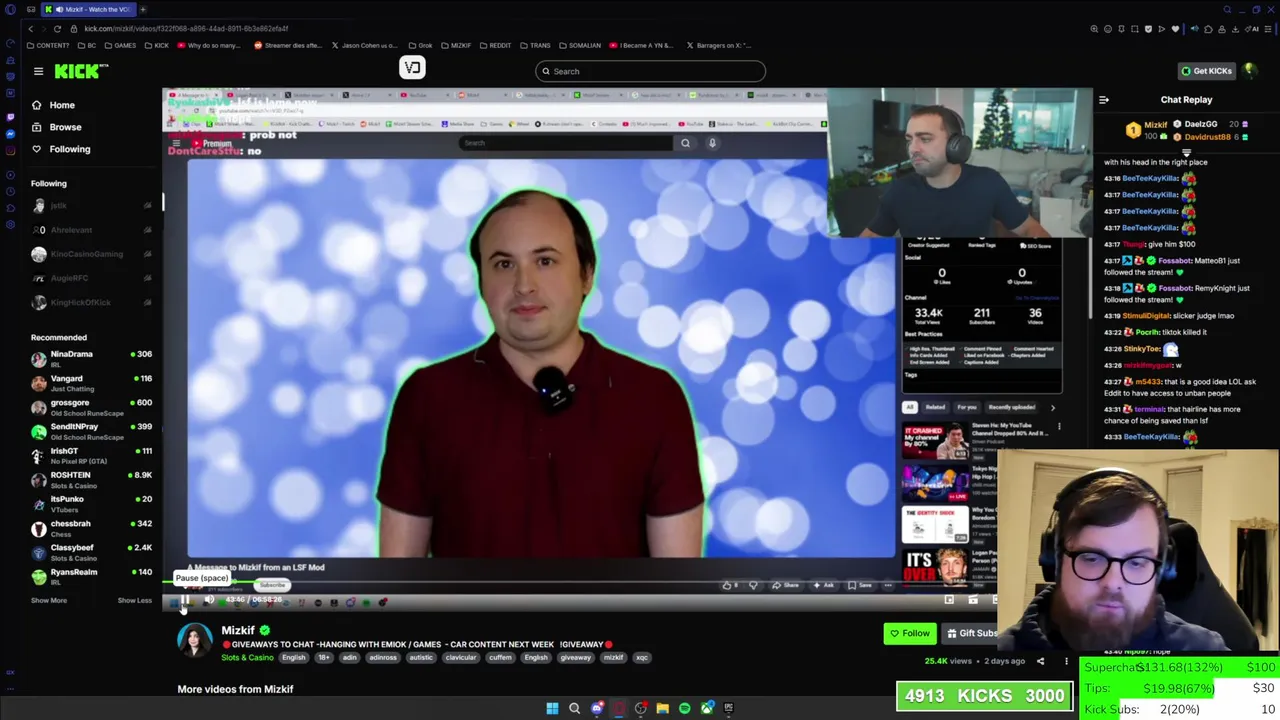Click the Chat Replay header
The image size is (1280, 720).
1186,100
